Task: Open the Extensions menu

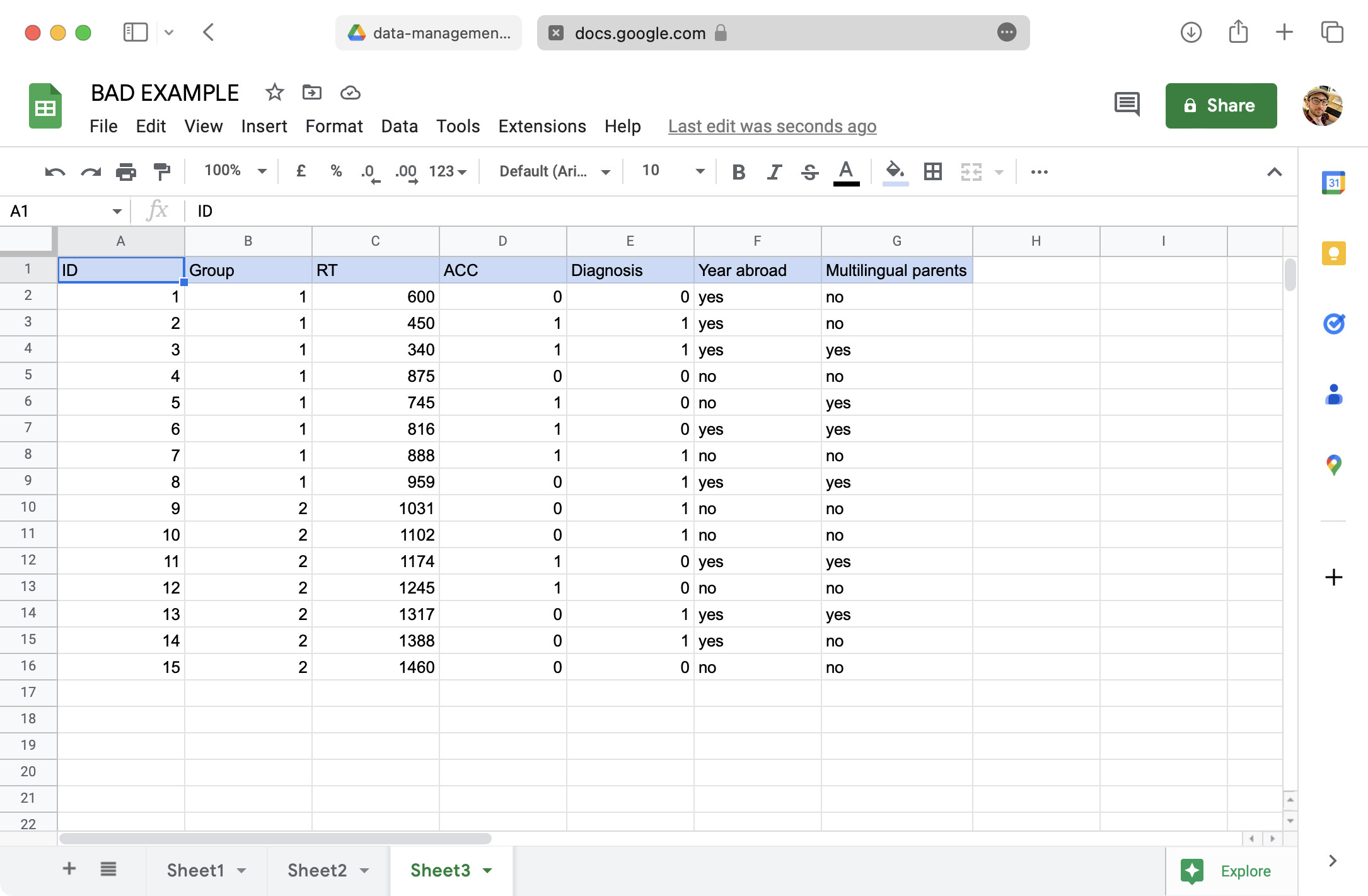Action: [x=542, y=126]
